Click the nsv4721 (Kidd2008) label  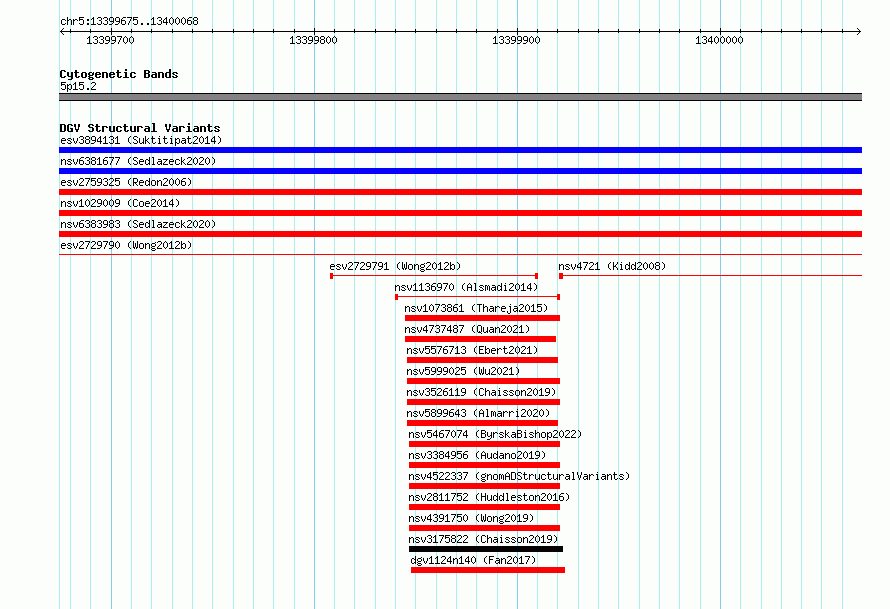click(612, 266)
